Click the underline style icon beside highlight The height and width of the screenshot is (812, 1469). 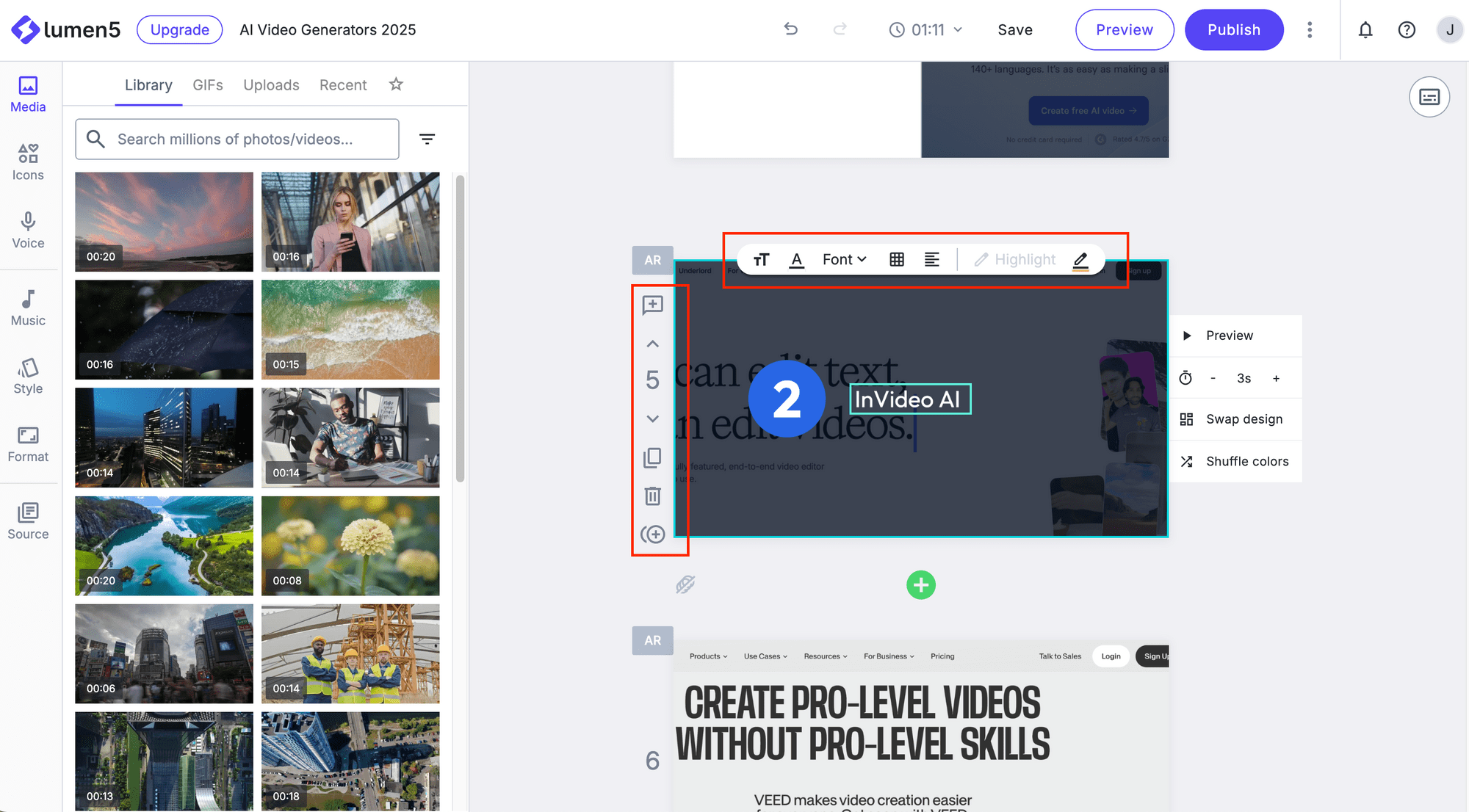coord(1080,260)
